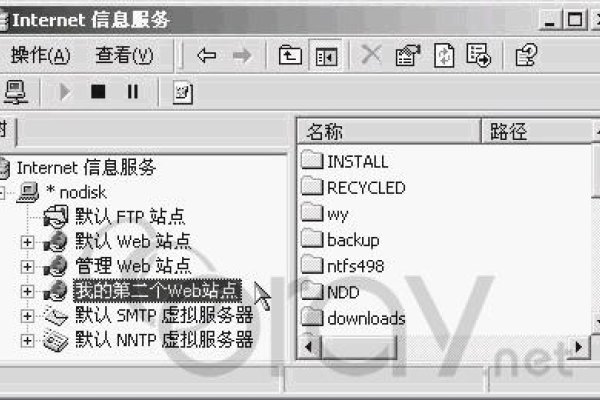Expand the 默认 NNTP 虚拟服务器 node
600x400 pixels.
(x=27, y=341)
